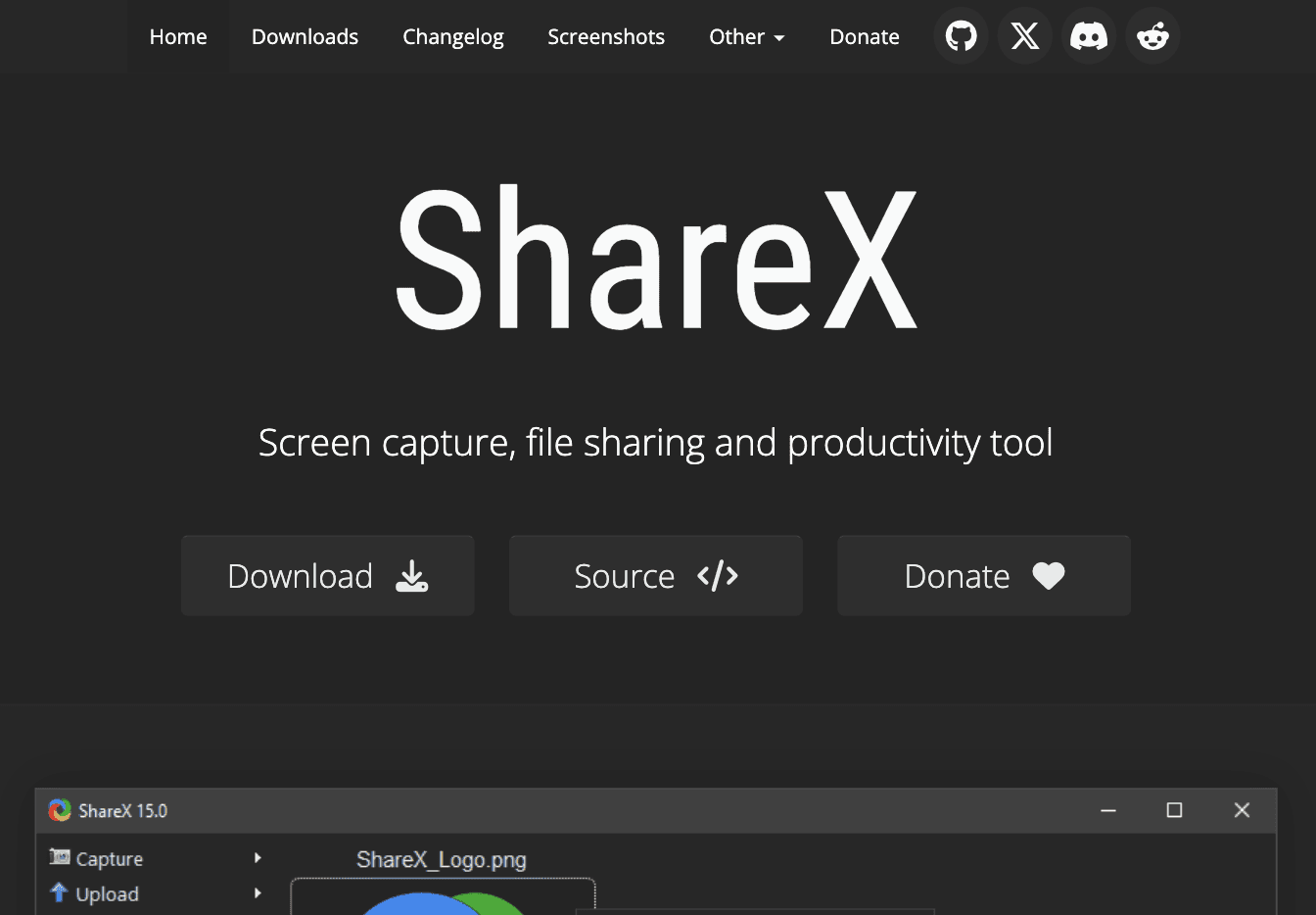Select the ShareX_Logo.png filename text
This screenshot has height=915, width=1316.
coord(442,860)
